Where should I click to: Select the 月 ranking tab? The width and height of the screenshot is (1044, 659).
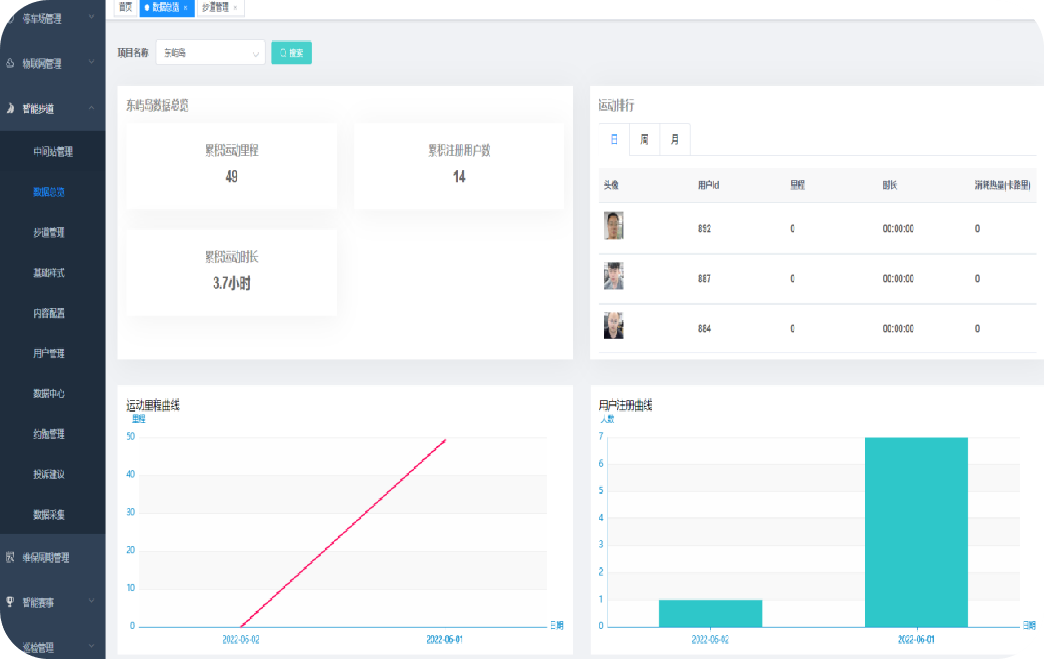point(674,139)
